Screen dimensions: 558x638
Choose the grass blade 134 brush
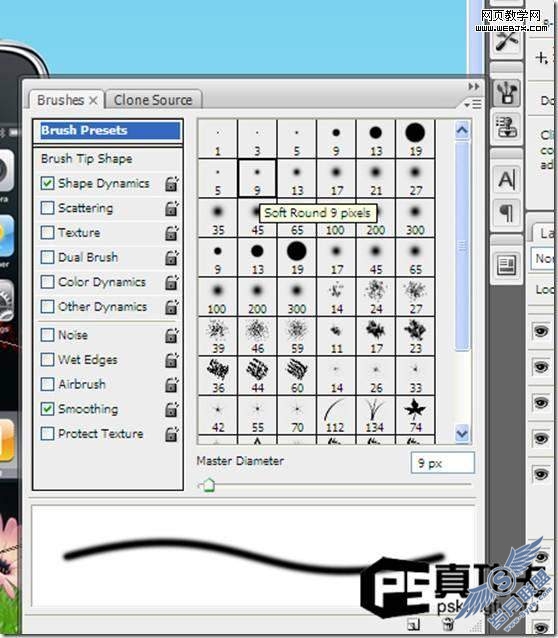375,416
